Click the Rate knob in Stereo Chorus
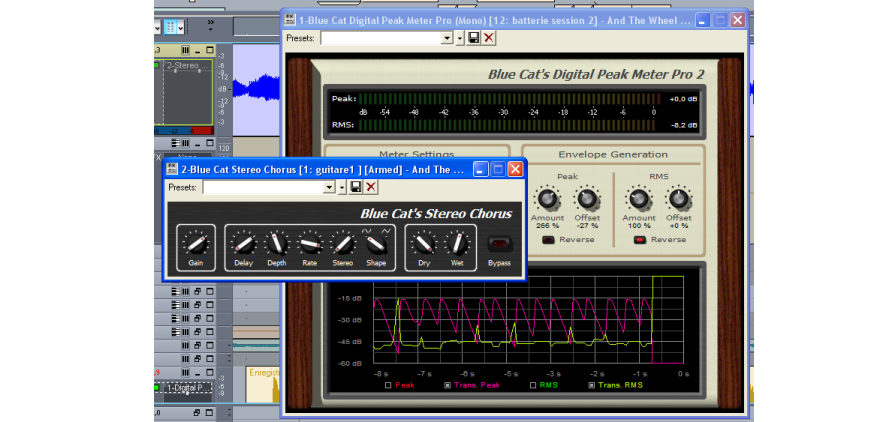The image size is (890, 422). coord(310,245)
